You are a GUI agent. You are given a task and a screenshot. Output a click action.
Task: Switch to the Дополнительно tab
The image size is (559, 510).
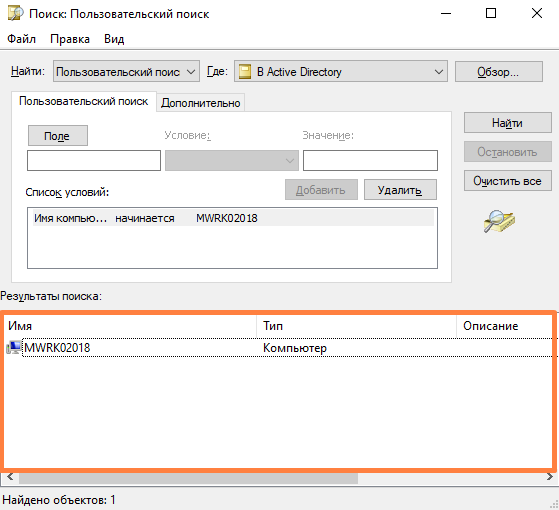click(x=201, y=103)
